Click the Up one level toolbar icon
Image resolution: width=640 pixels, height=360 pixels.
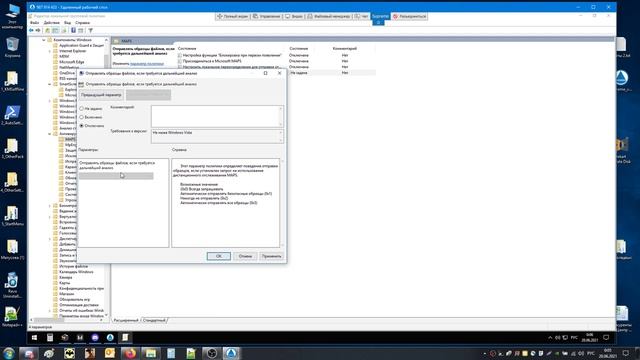47,30
